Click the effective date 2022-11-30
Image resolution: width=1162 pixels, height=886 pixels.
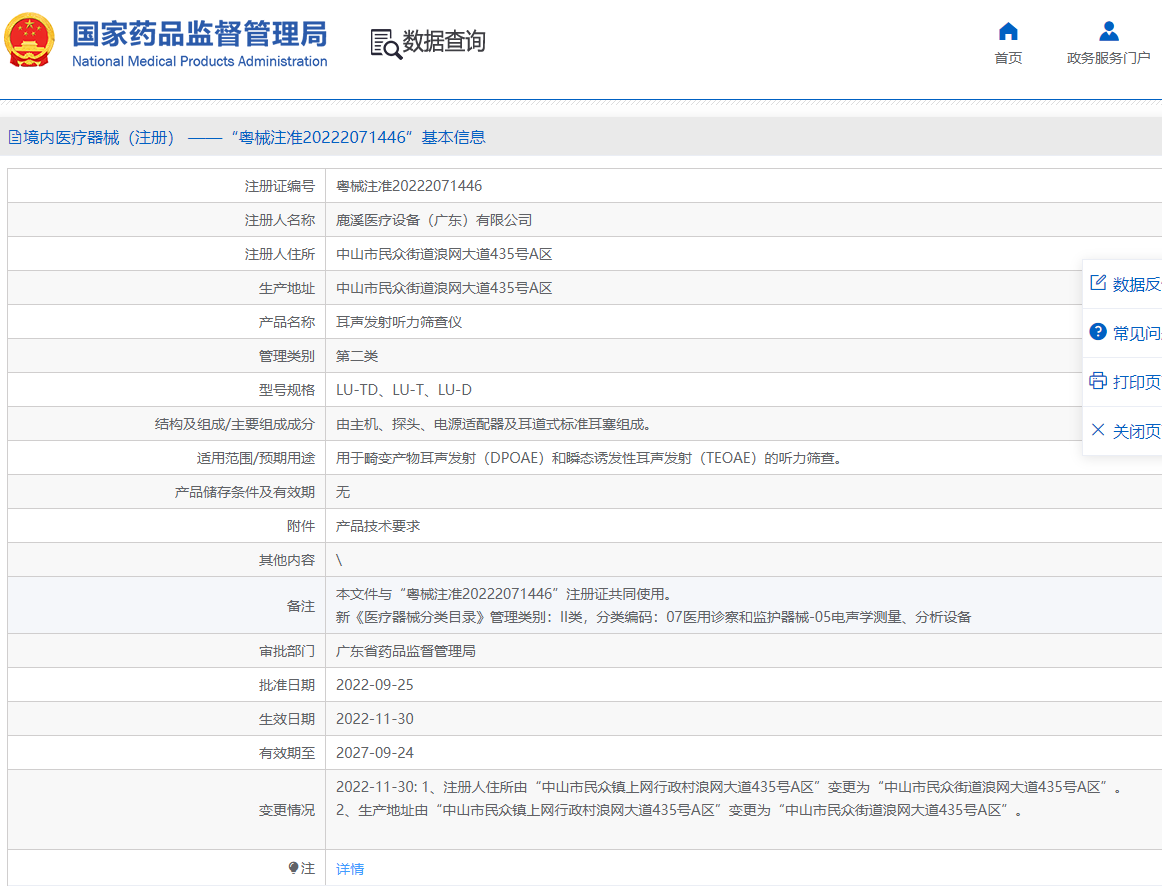pyautogui.click(x=374, y=719)
